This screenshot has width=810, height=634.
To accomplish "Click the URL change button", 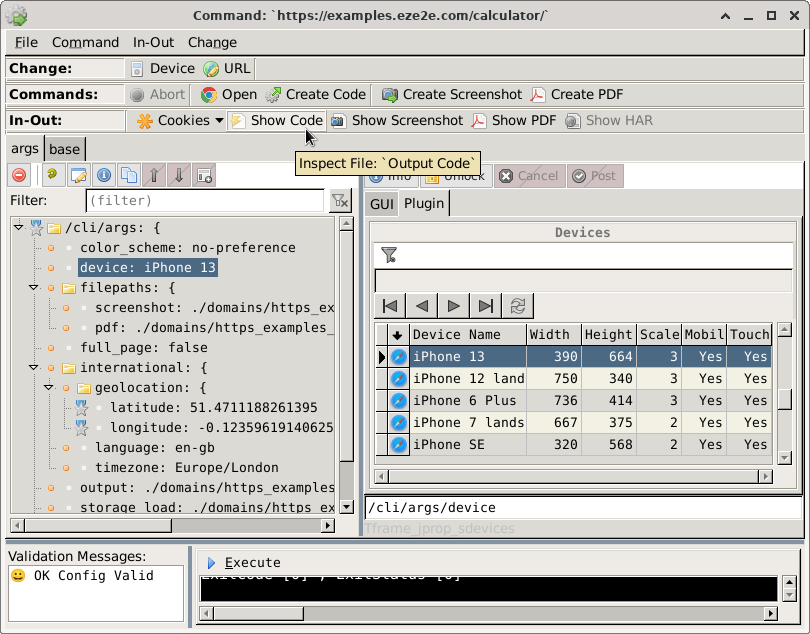I will coord(227,69).
